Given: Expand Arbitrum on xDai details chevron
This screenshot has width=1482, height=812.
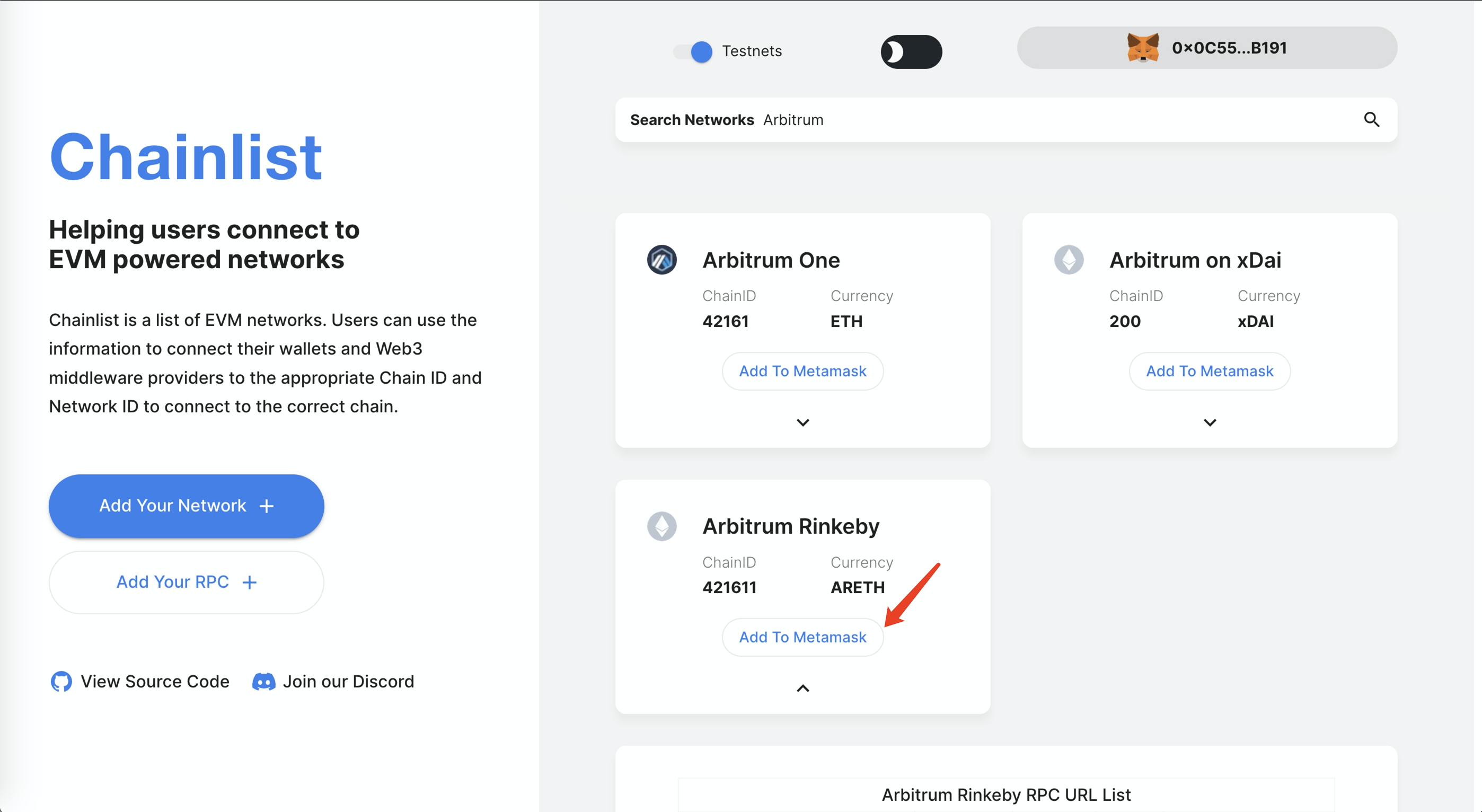Looking at the screenshot, I should 1210,422.
